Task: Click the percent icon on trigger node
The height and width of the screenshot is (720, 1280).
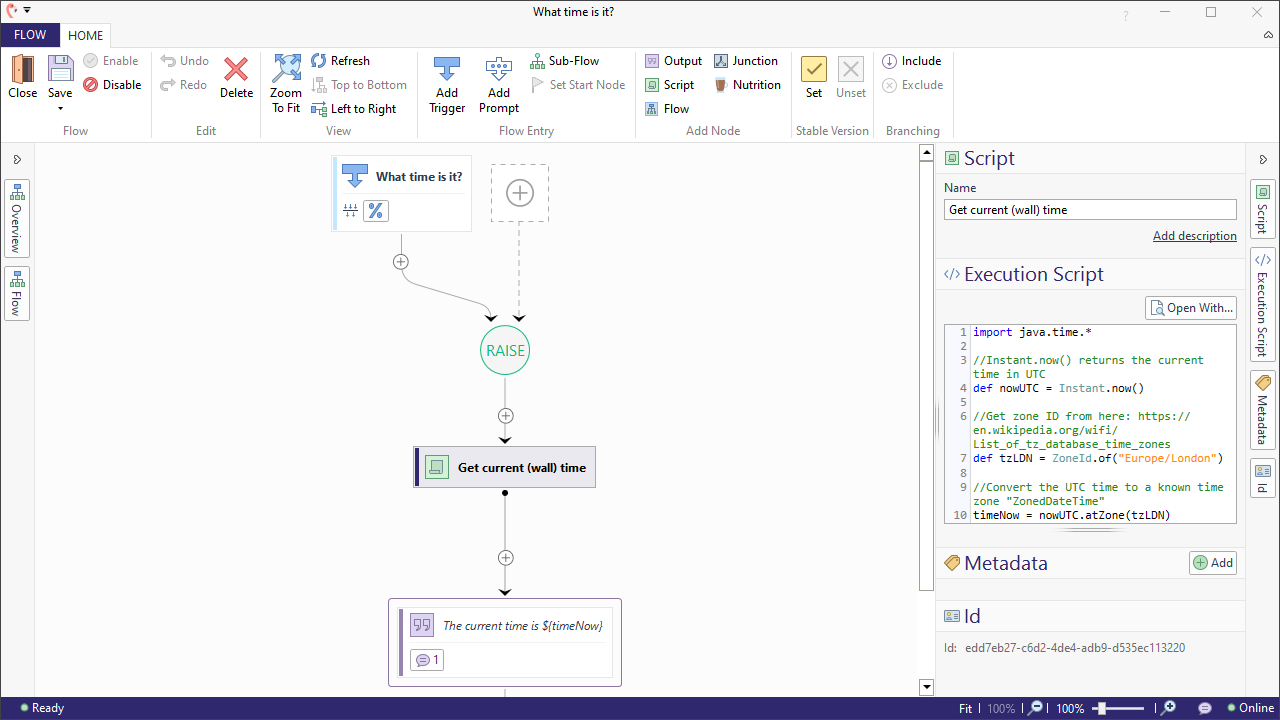Action: click(x=376, y=211)
